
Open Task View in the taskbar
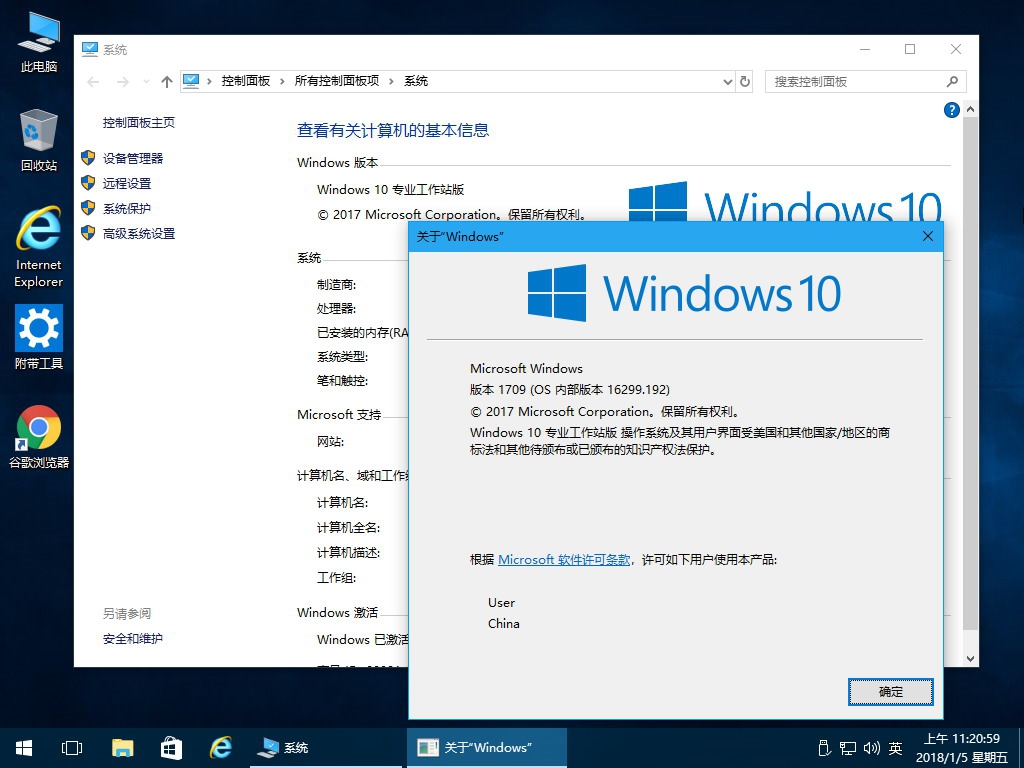click(x=72, y=748)
